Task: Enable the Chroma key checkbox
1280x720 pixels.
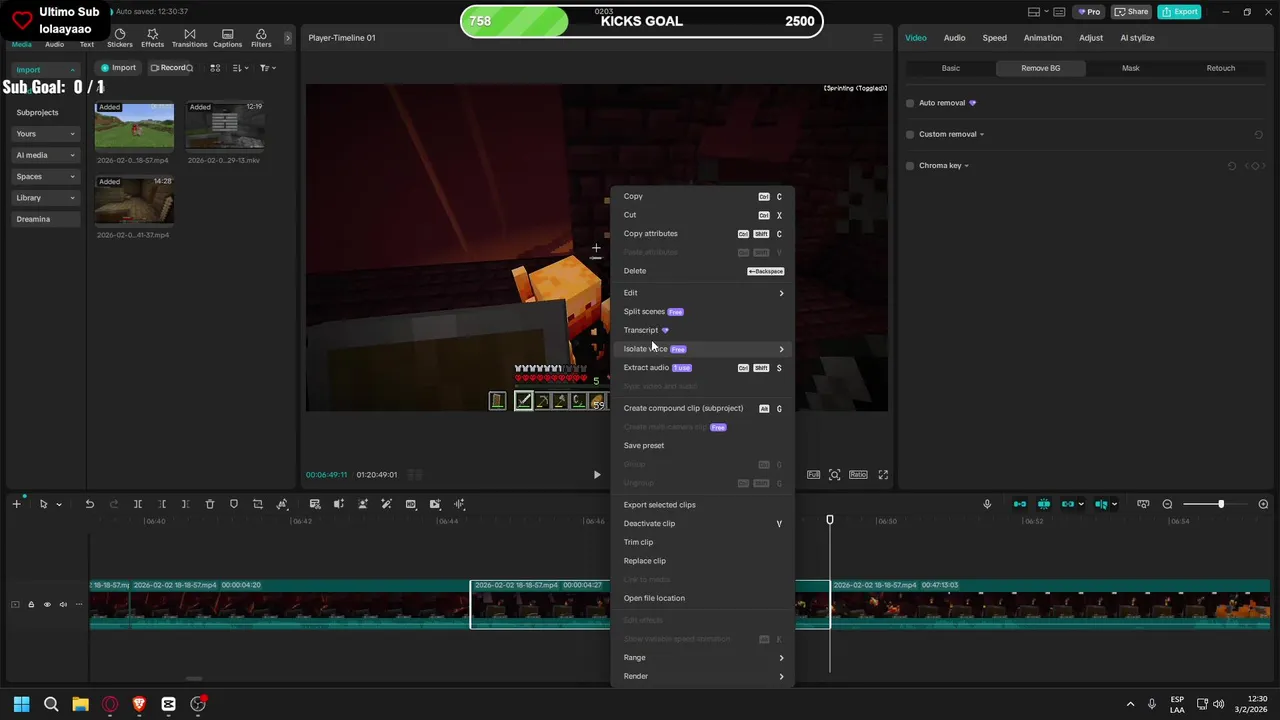Action: pos(910,166)
